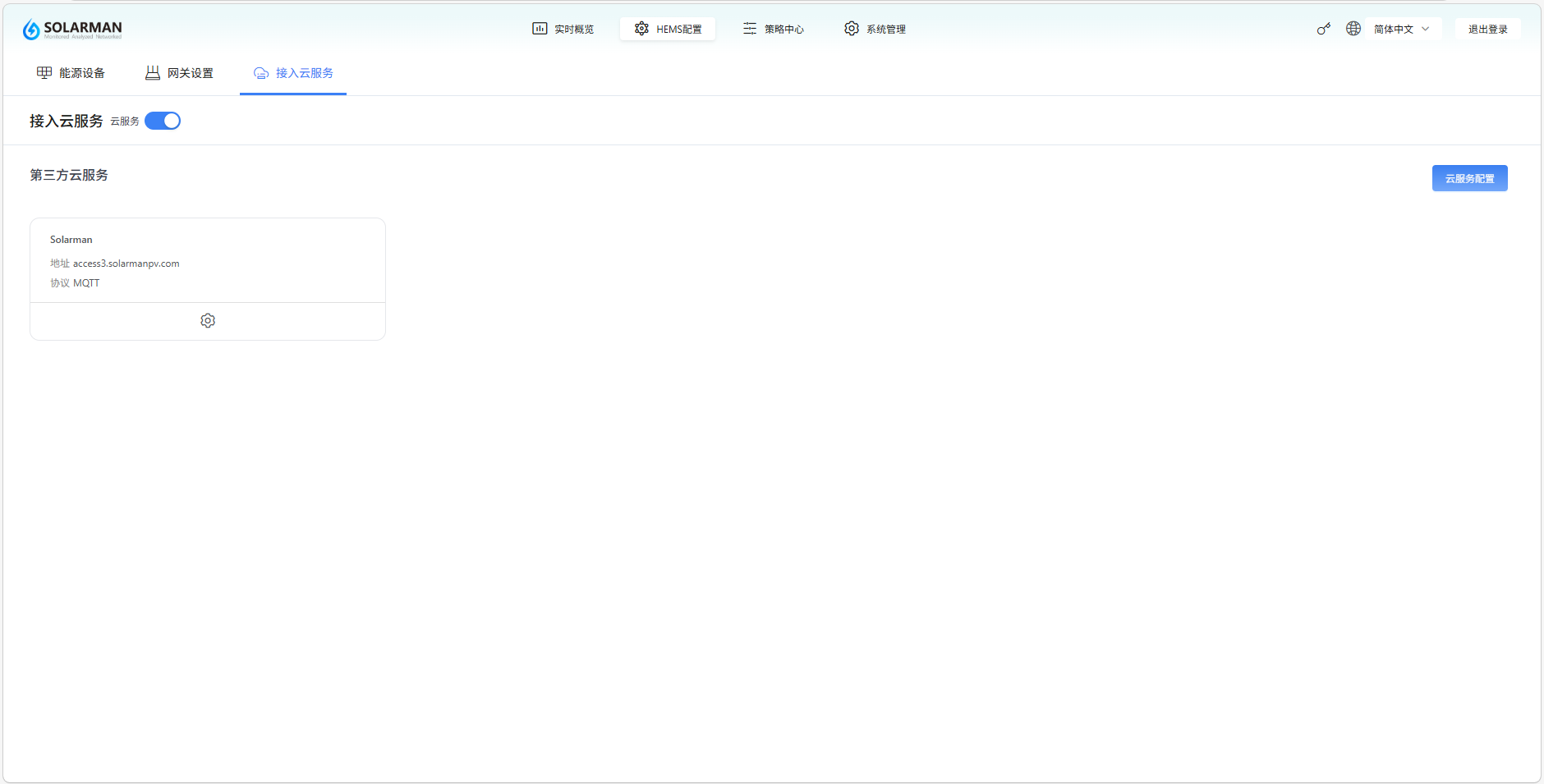Turn off the 云服务 toggle switch
Screen dimensions: 1544x784
coord(163,121)
